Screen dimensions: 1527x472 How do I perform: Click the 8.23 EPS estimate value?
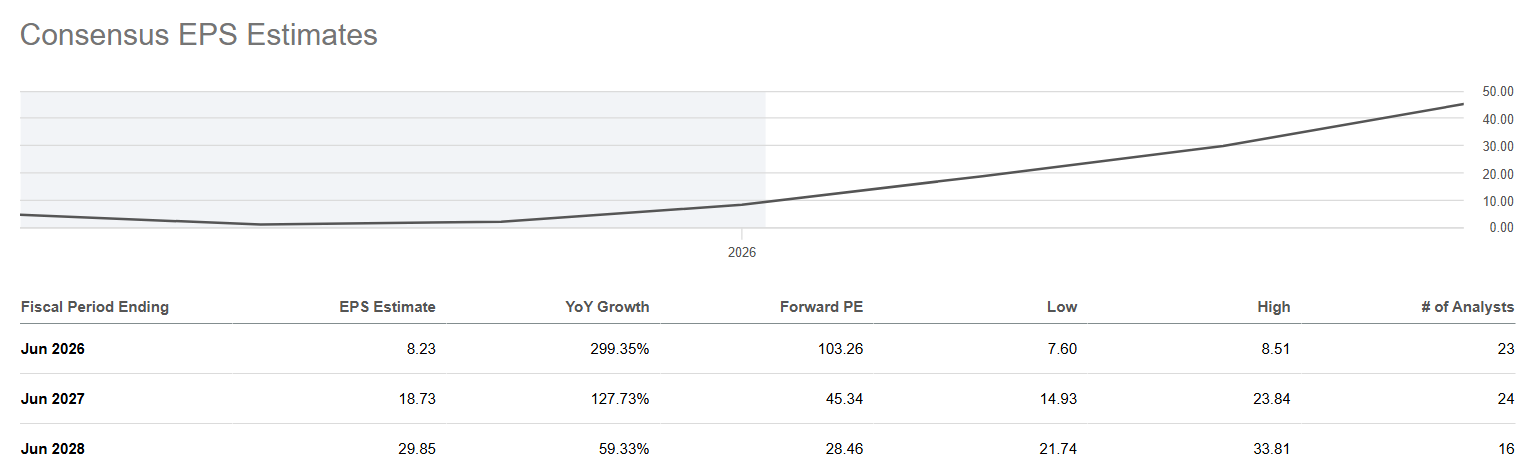[422, 349]
